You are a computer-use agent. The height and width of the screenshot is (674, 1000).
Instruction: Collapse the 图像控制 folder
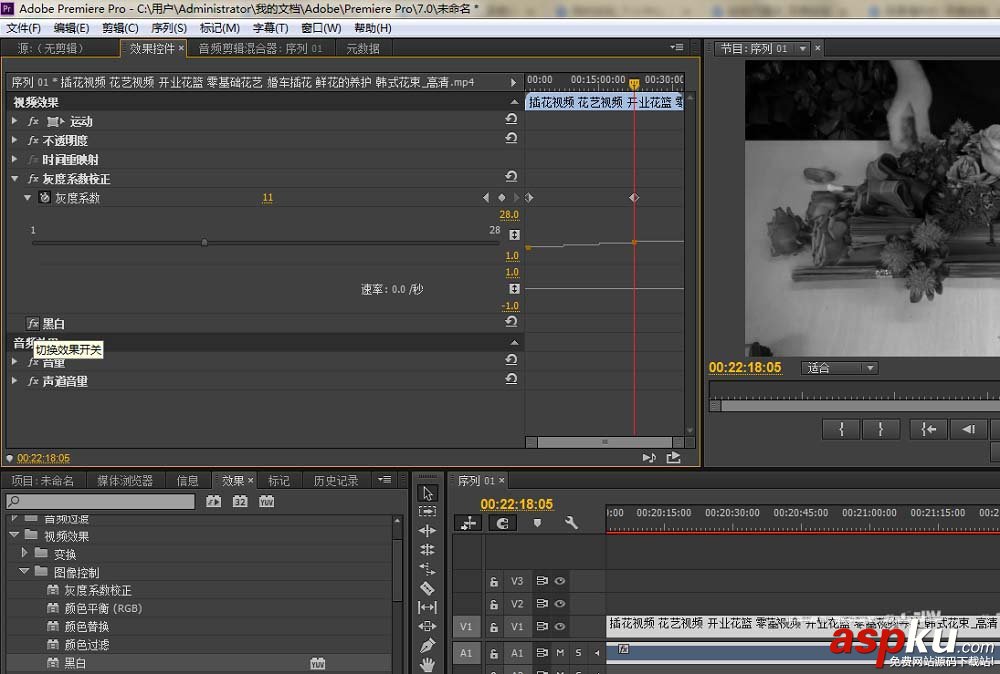pyautogui.click(x=24, y=572)
